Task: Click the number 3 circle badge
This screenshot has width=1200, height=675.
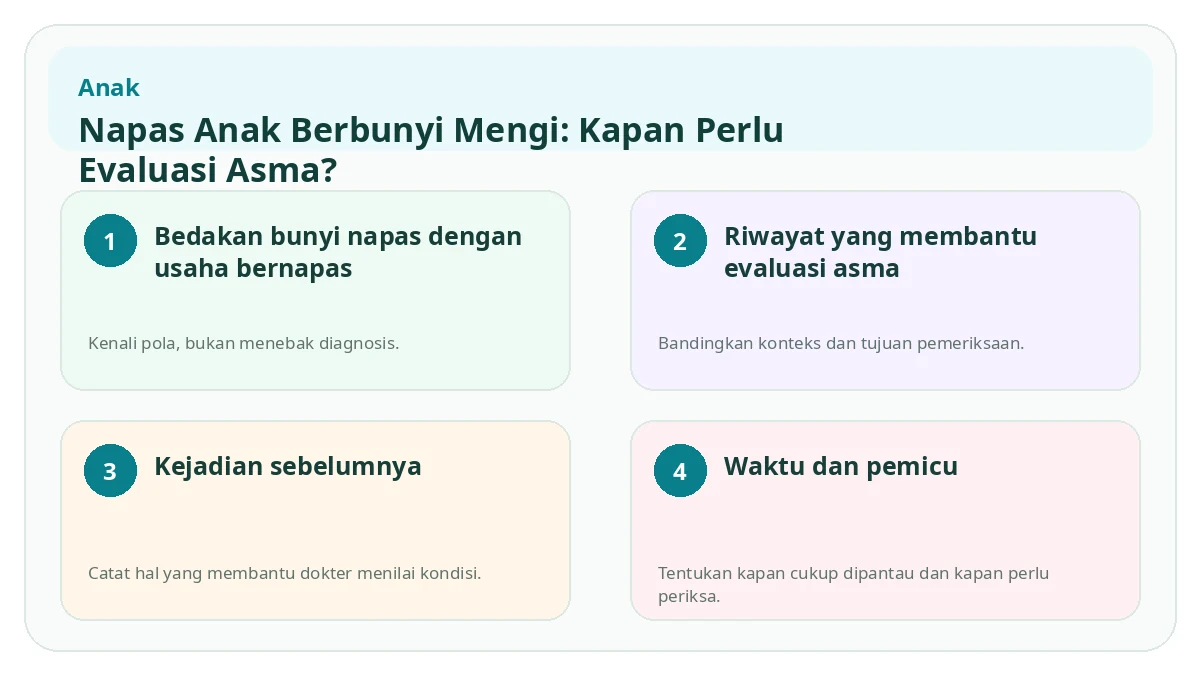Action: point(110,471)
